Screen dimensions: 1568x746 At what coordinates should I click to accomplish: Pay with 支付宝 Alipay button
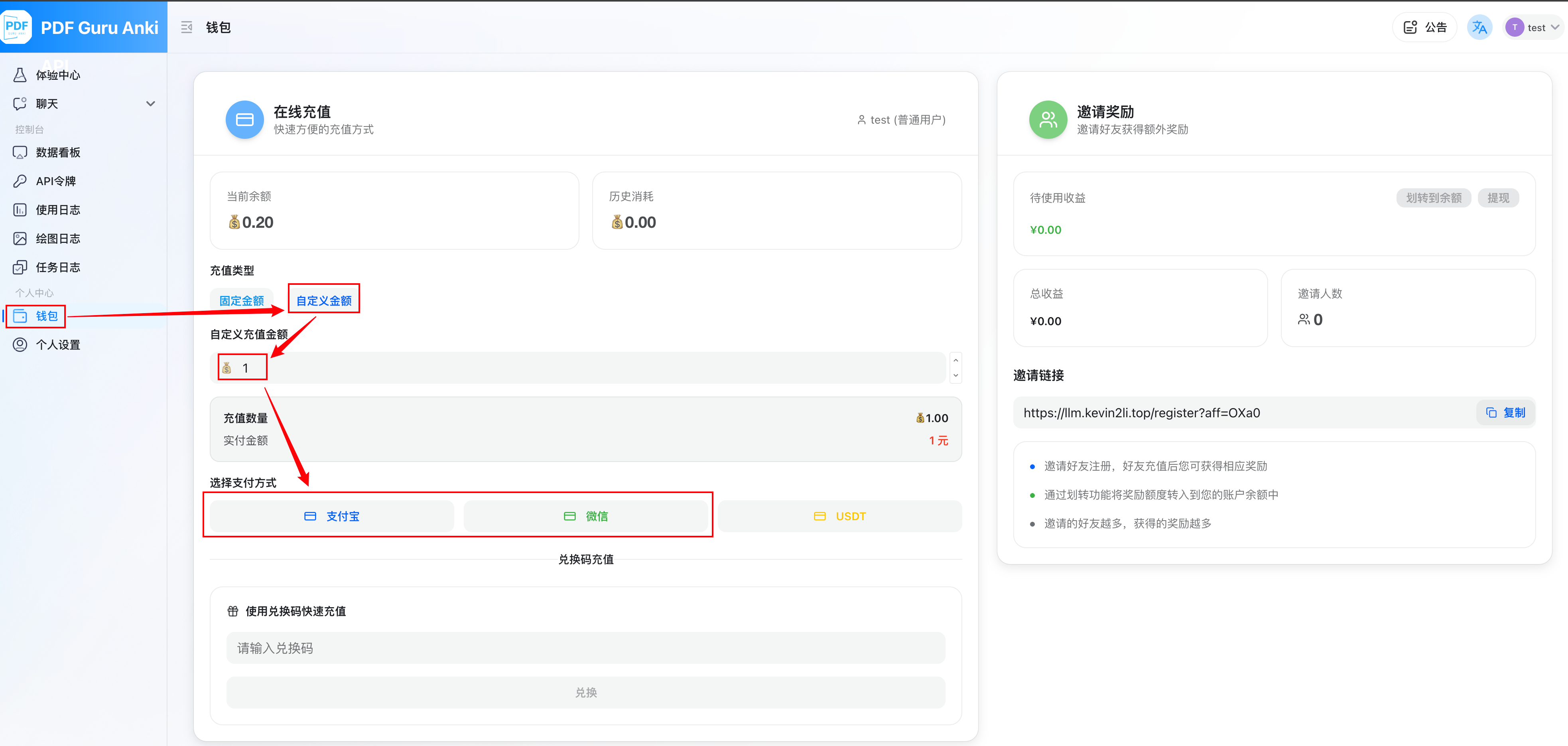[x=332, y=516]
